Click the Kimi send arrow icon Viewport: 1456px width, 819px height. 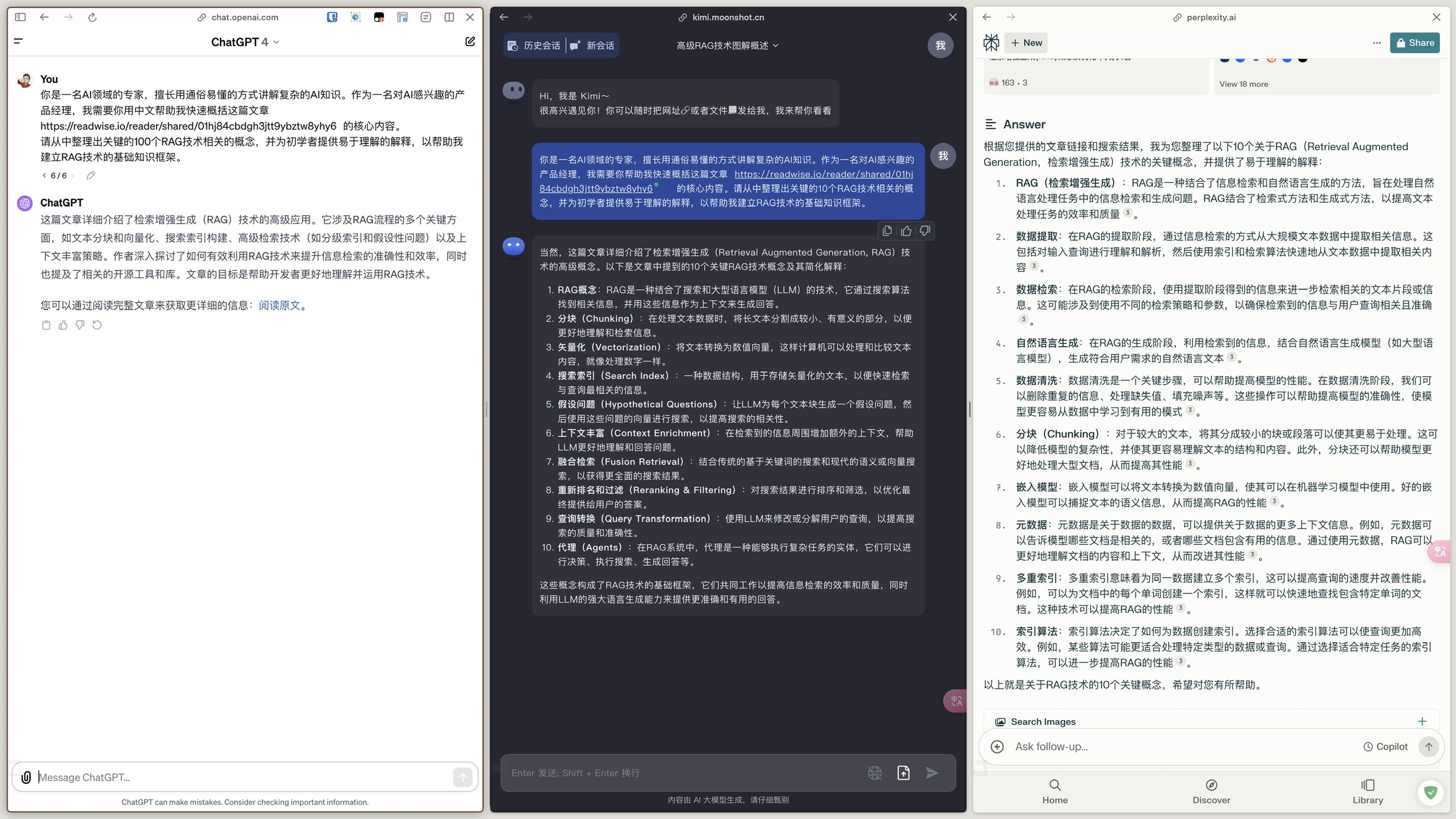click(x=932, y=773)
